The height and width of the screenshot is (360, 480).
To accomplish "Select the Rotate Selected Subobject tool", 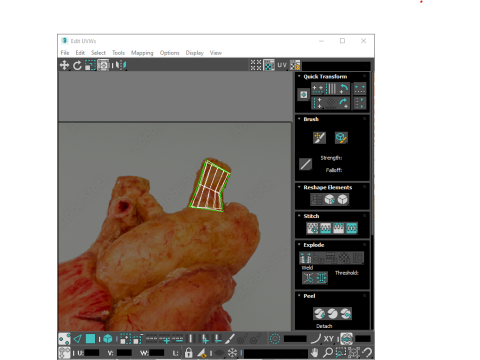I will click(x=77, y=65).
